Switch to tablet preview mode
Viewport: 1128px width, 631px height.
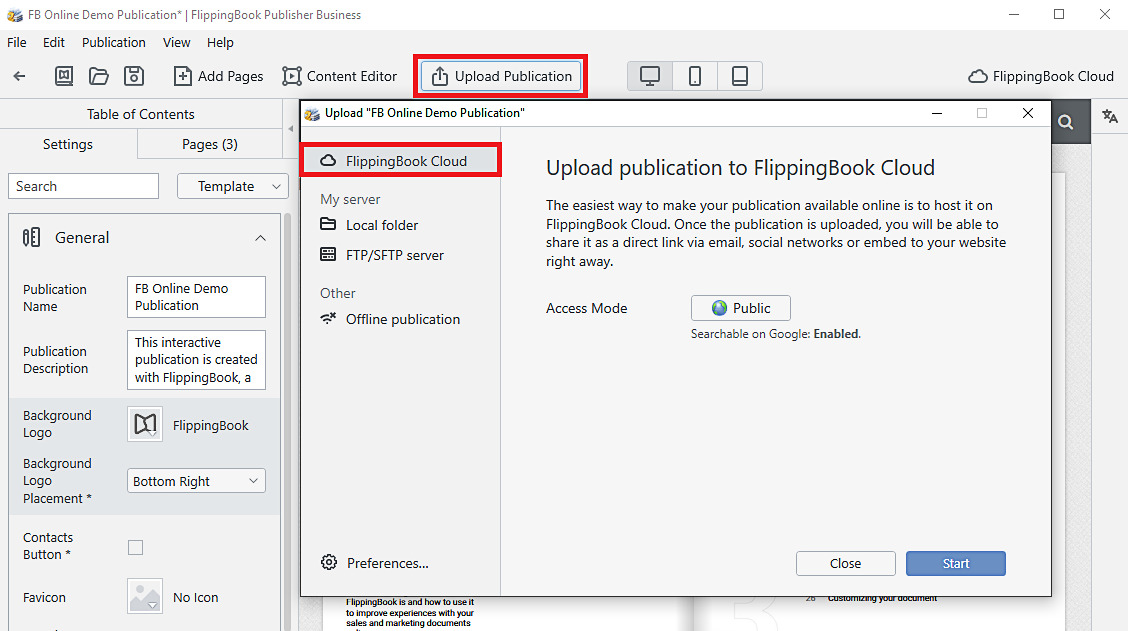(740, 76)
